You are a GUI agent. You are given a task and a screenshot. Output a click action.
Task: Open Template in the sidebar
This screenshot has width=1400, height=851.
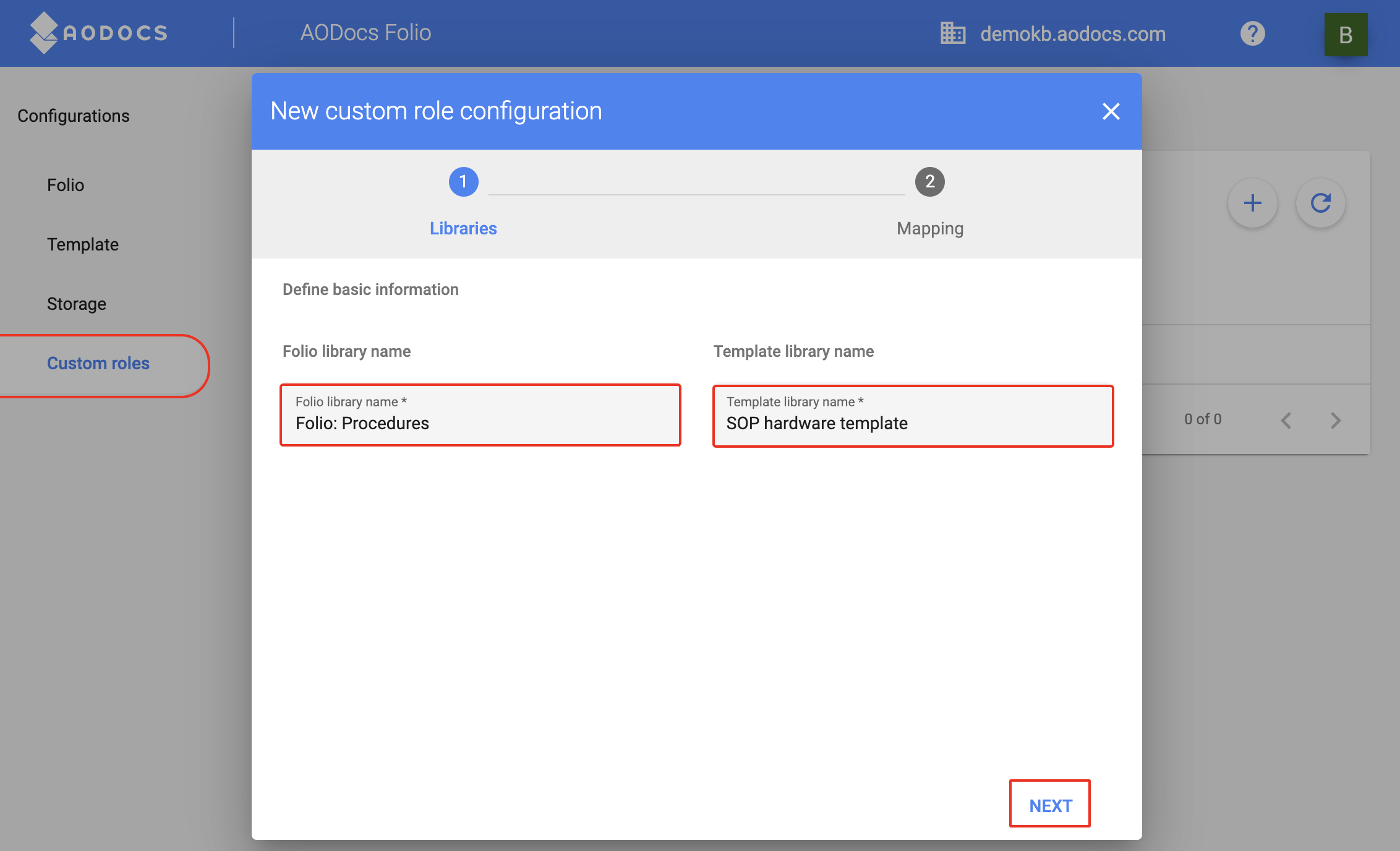click(83, 244)
